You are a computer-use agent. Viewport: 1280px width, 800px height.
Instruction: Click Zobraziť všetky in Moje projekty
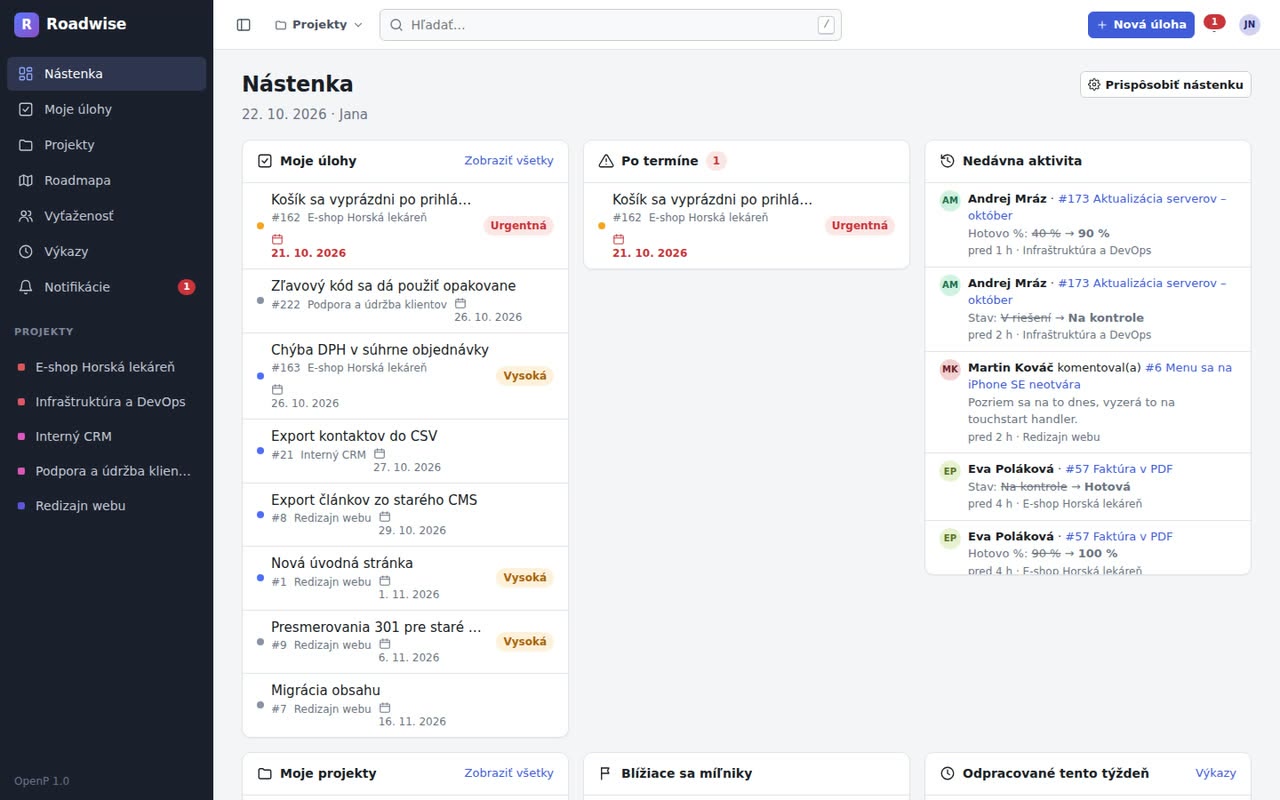(509, 774)
